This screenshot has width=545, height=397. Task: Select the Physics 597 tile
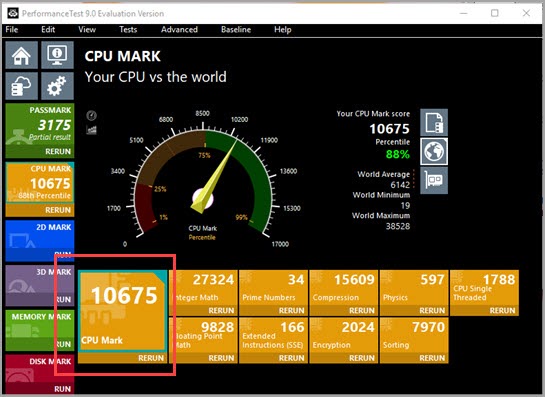[414, 288]
